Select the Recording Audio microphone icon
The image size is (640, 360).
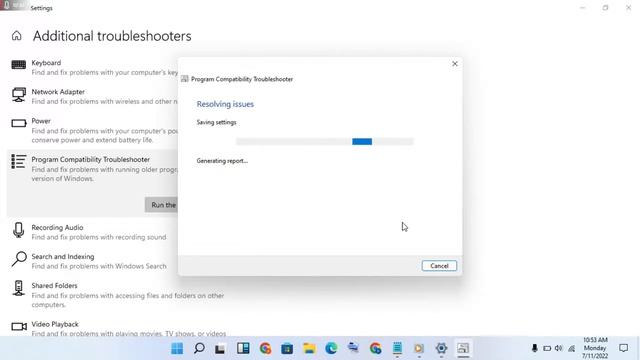(x=18, y=230)
